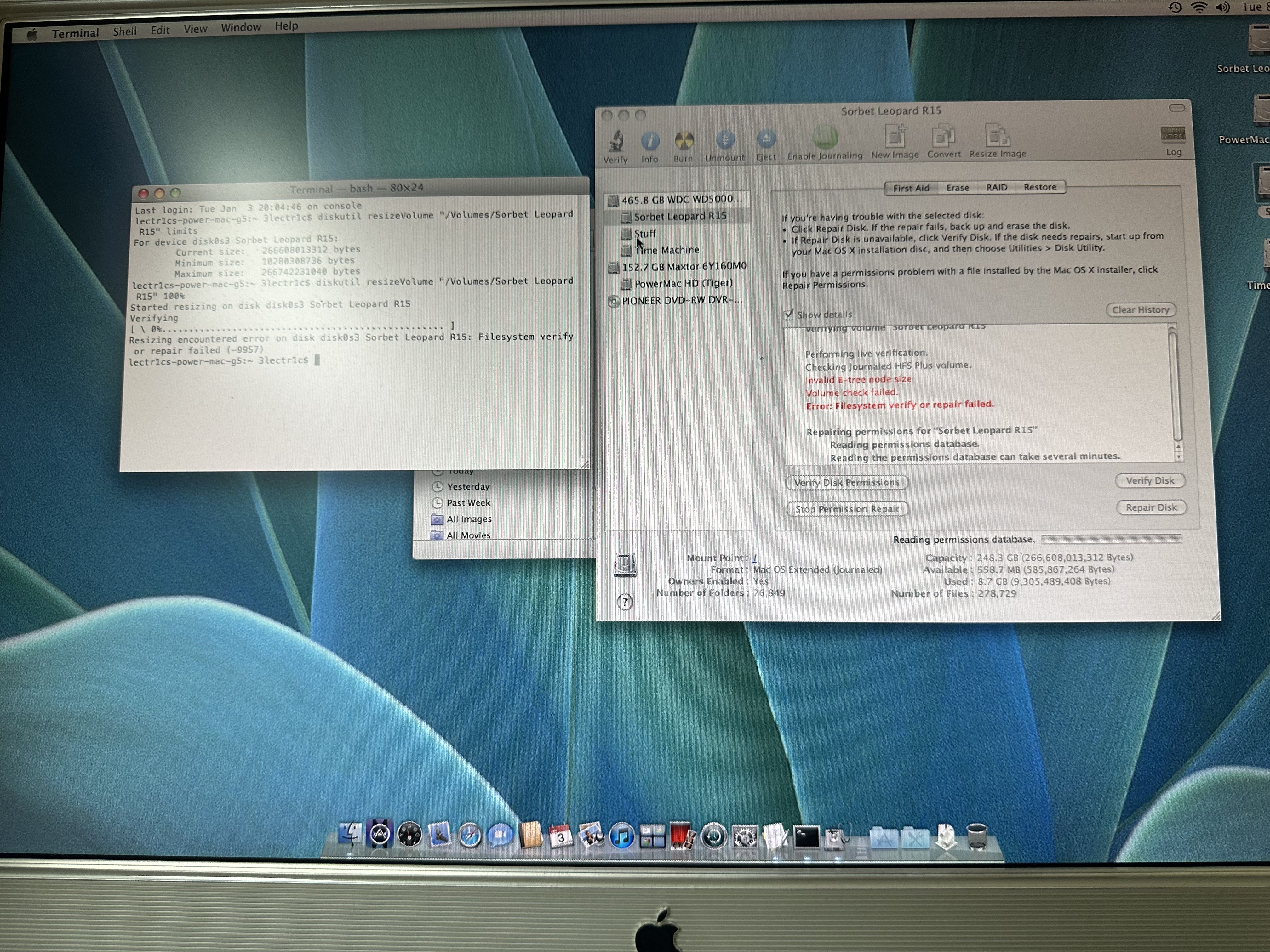Select PowerMac HD (Tiger) volume

coord(677,283)
